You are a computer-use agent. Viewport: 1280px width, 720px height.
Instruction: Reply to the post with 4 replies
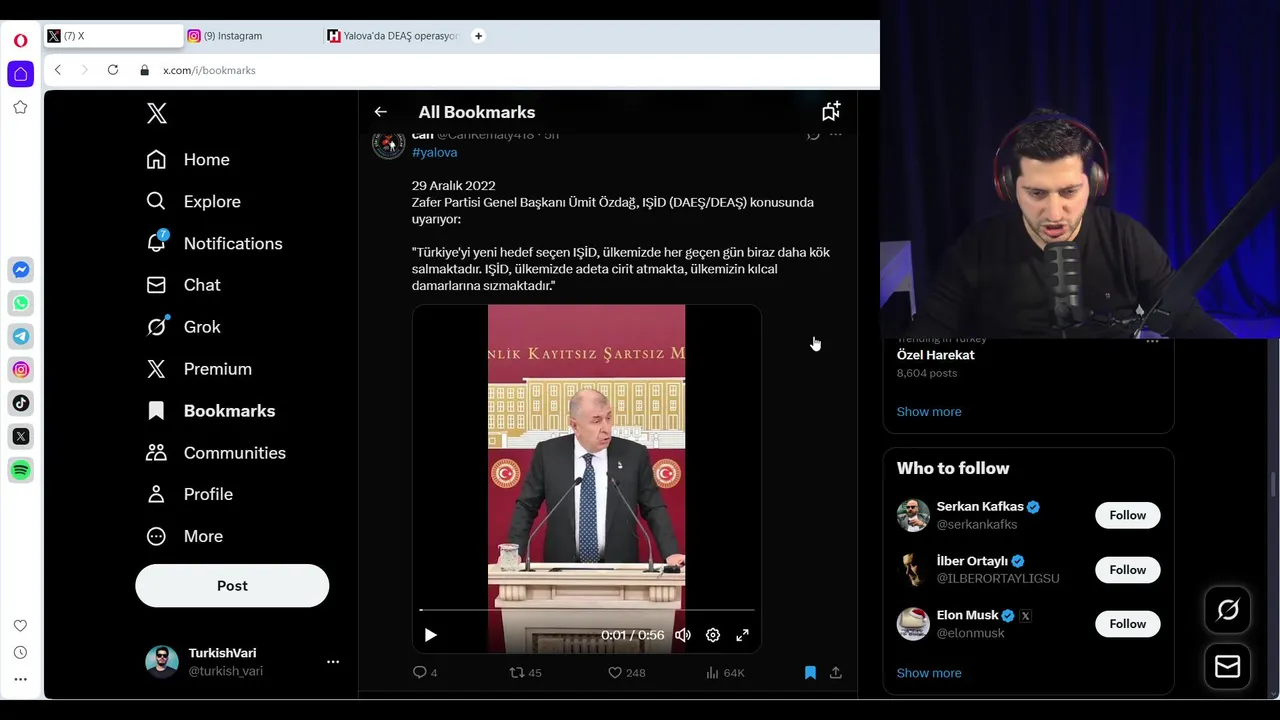pos(425,673)
